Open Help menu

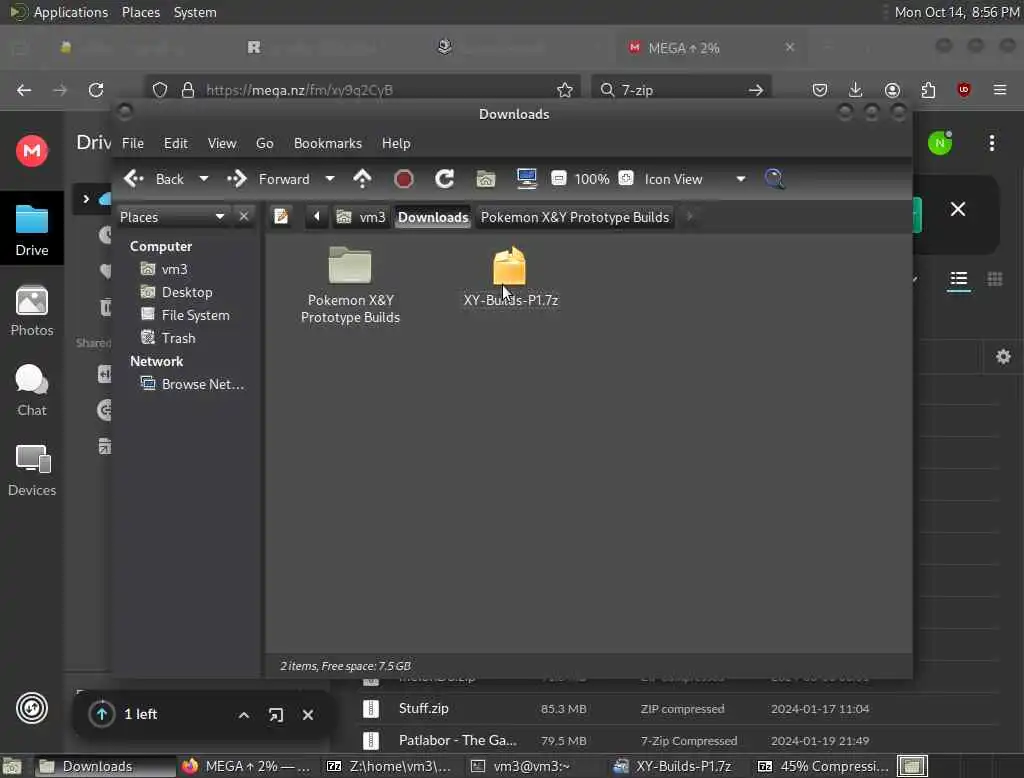pyautogui.click(x=396, y=143)
